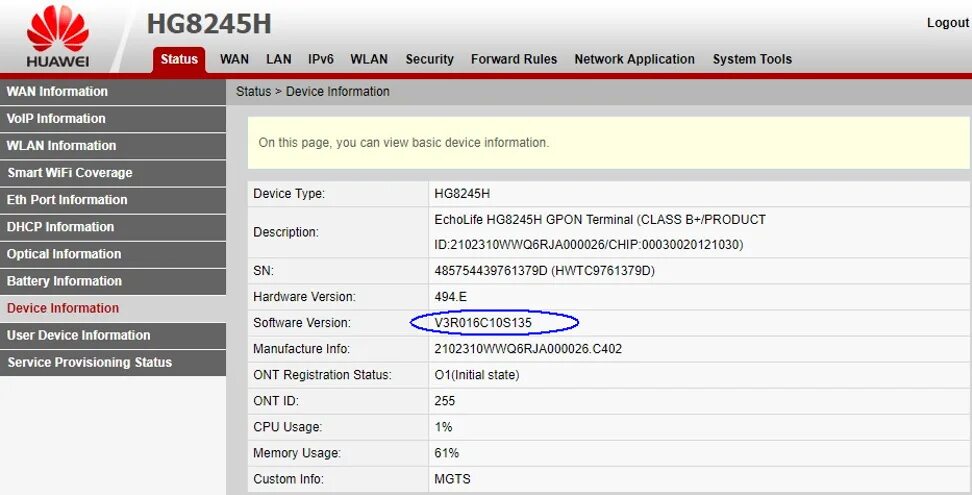Viewport: 972px width, 495px height.
Task: Click the Manufacture Info value ending .C402
Action: [528, 349]
